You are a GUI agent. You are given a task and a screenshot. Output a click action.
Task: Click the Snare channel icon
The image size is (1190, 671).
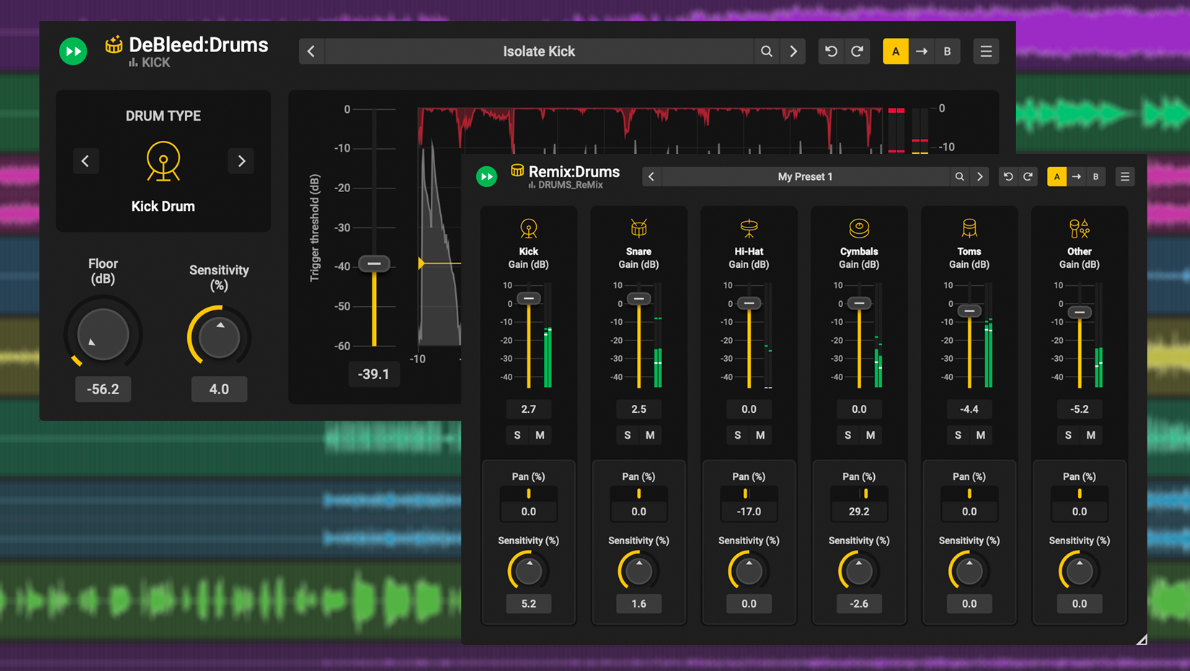pyautogui.click(x=639, y=228)
